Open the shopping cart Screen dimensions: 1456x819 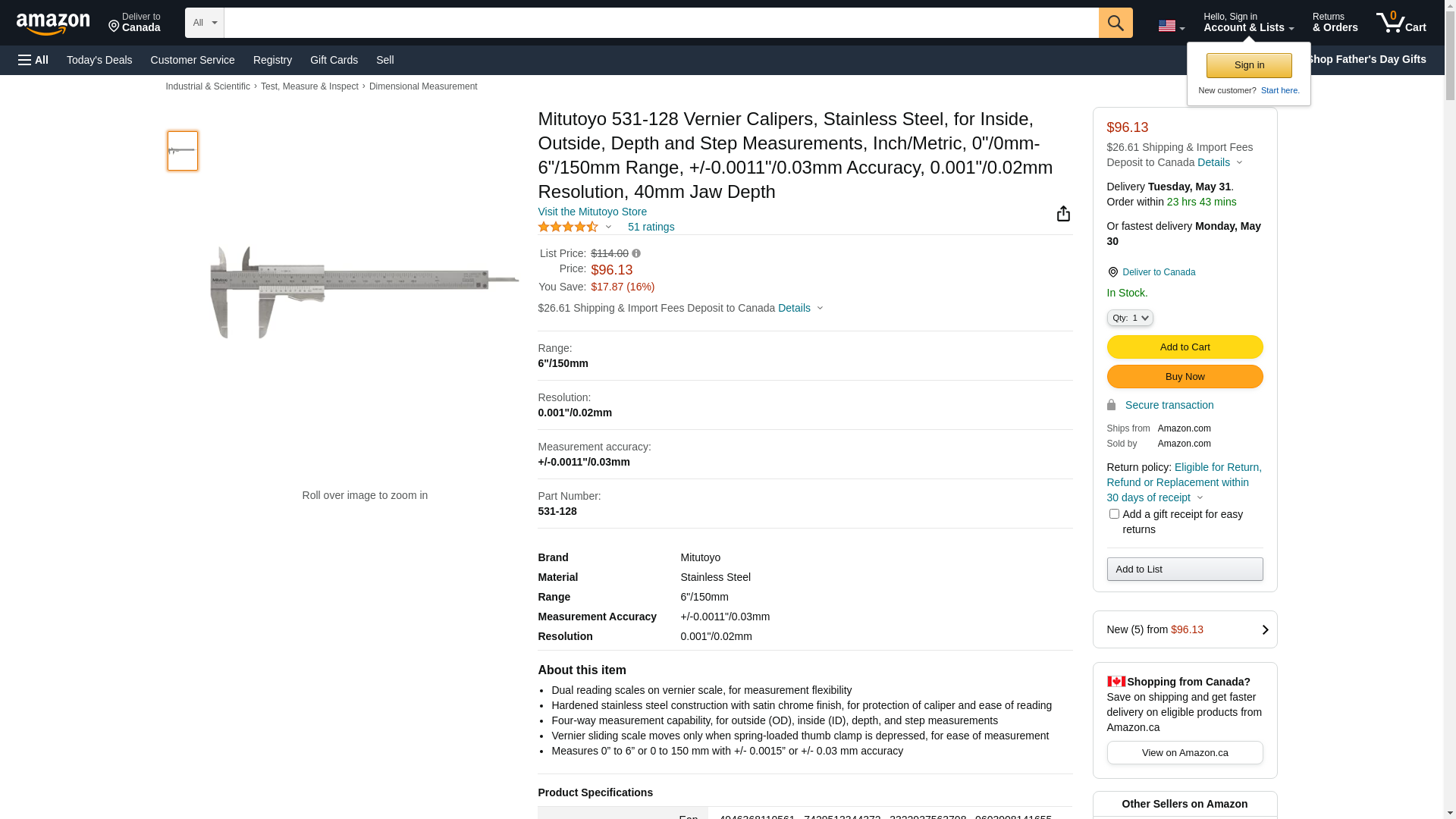pos(1401,23)
